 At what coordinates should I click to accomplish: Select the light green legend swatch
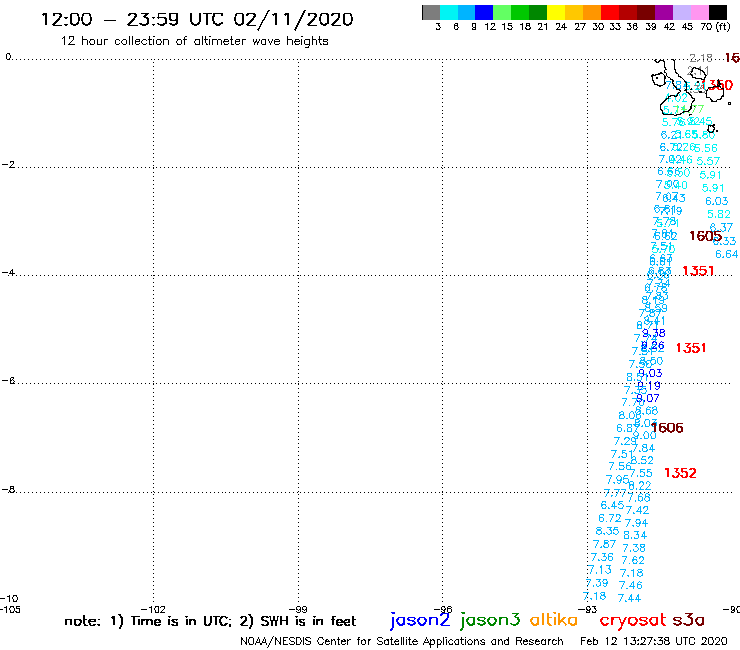point(502,12)
